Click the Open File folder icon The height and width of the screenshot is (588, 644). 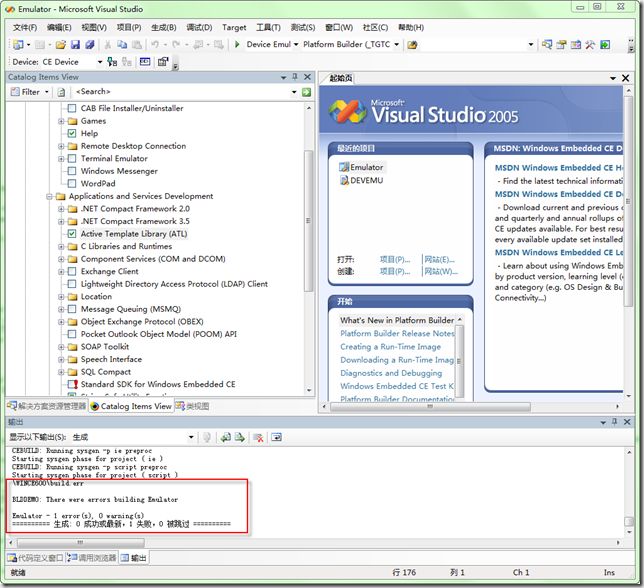point(61,44)
